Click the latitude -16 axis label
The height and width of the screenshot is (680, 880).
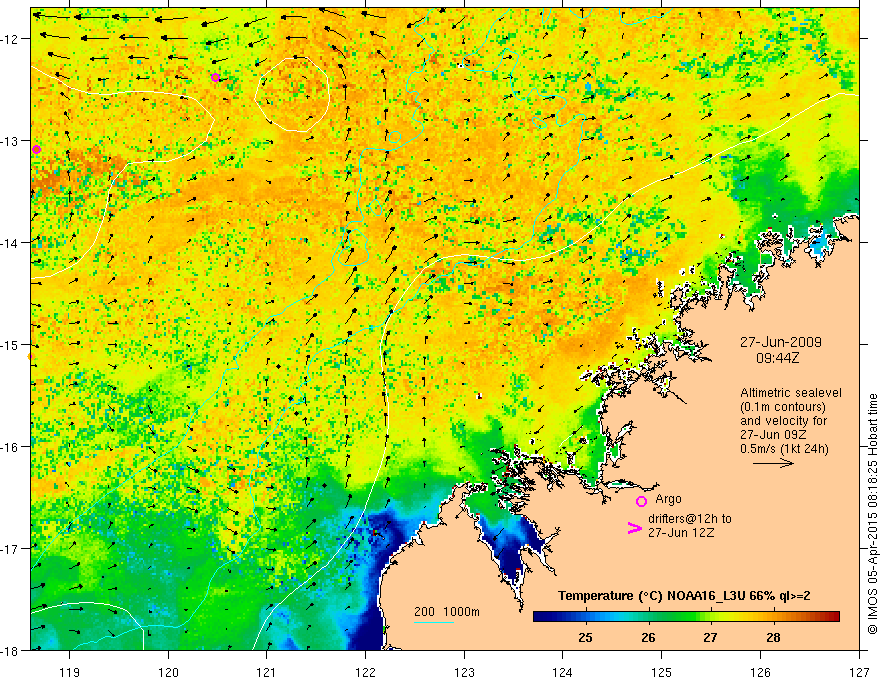[11, 447]
